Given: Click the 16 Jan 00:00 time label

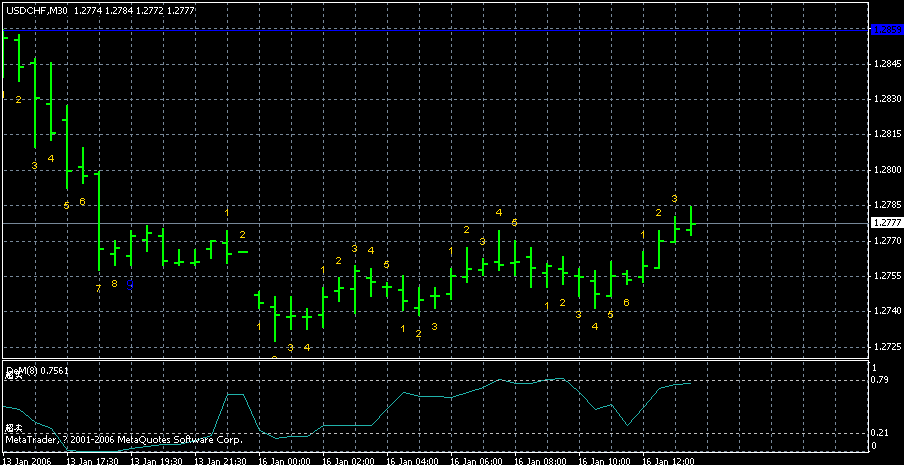Looking at the screenshot, I should coord(285,461).
